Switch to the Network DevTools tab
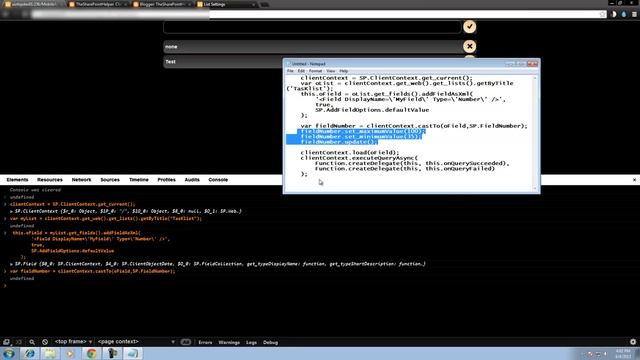This screenshot has height=360, width=640. (x=82, y=180)
